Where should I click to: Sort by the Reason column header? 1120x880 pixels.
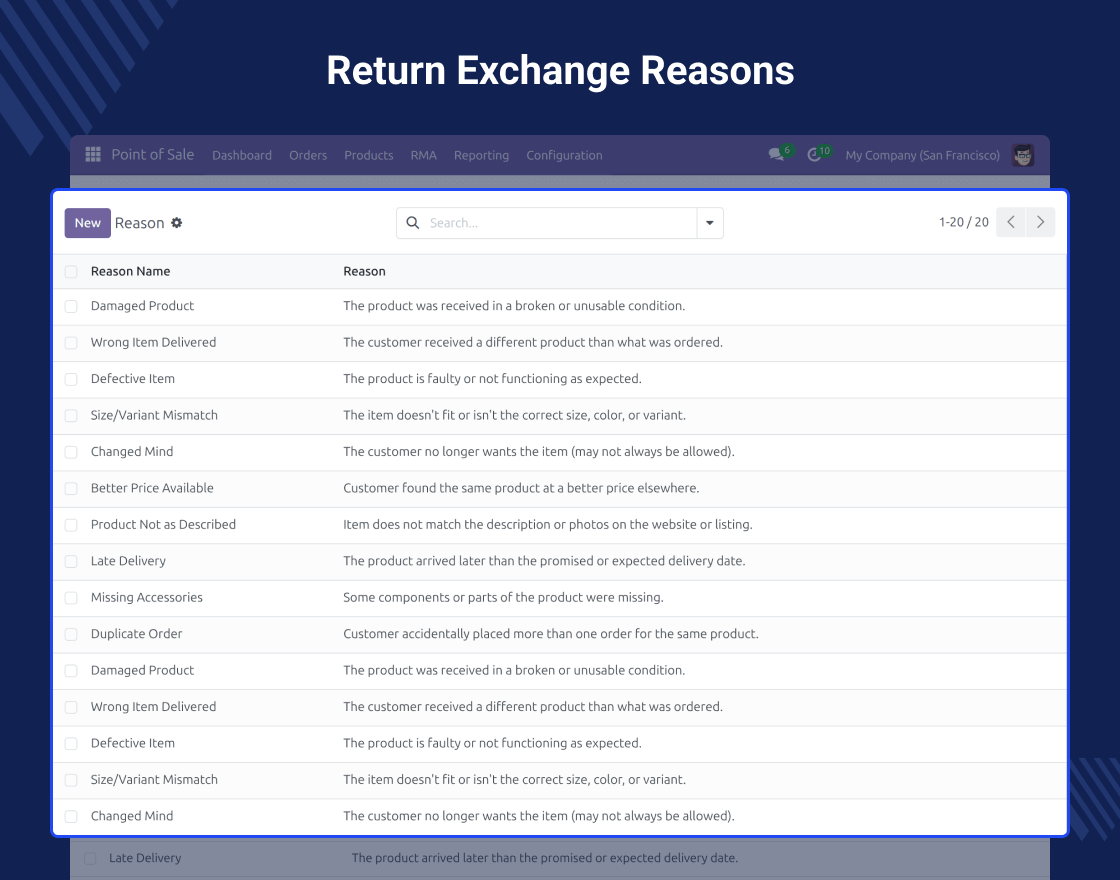tap(364, 271)
